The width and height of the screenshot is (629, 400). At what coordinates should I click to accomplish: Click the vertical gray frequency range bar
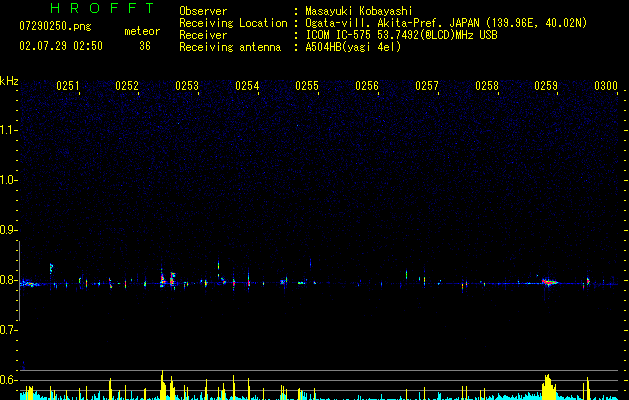(x=19, y=281)
